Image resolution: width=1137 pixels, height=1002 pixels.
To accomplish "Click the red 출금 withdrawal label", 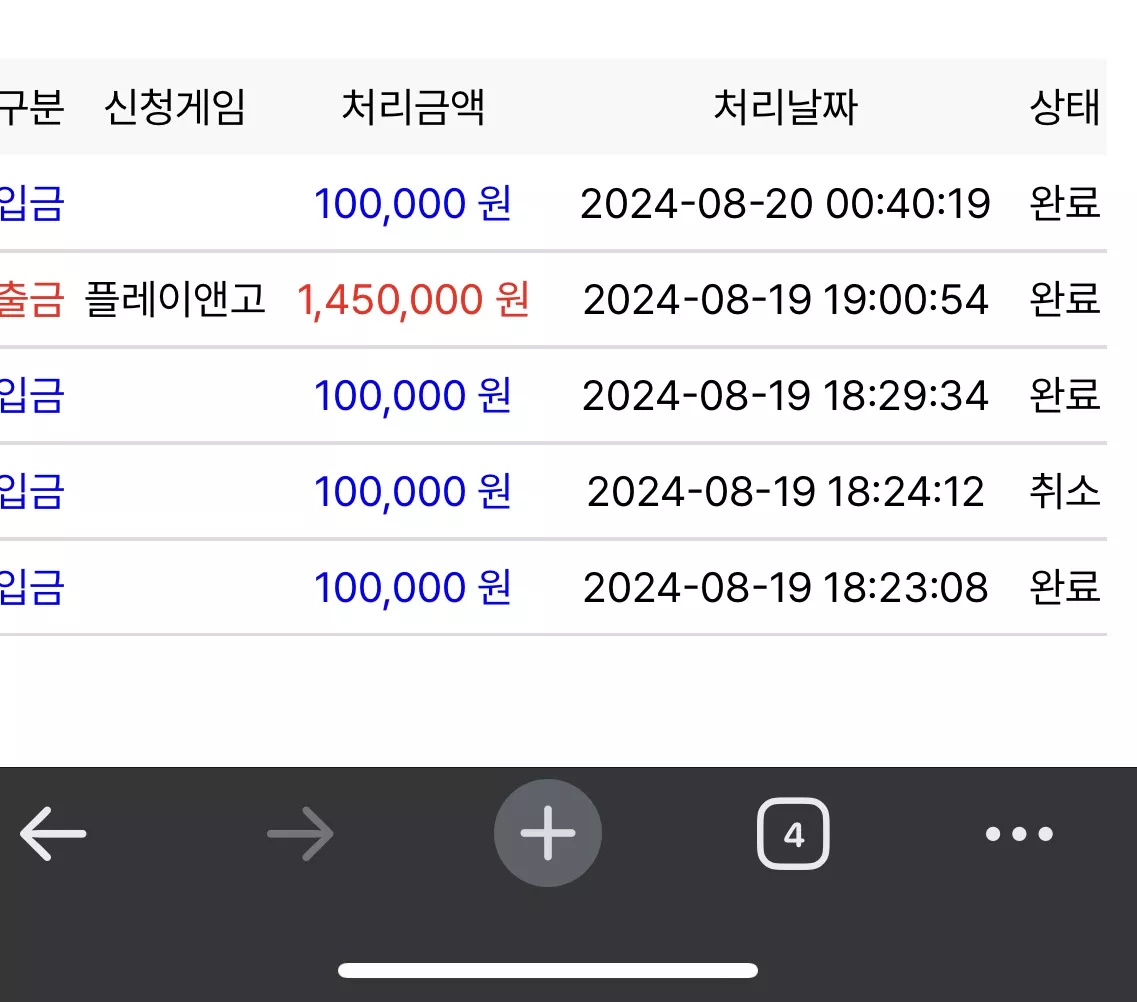I will [x=32, y=299].
